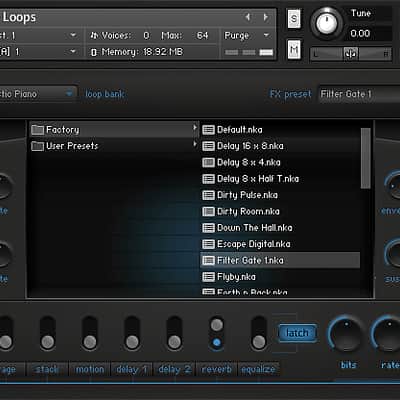Open the reverb tab
The height and width of the screenshot is (400, 400).
tap(216, 369)
